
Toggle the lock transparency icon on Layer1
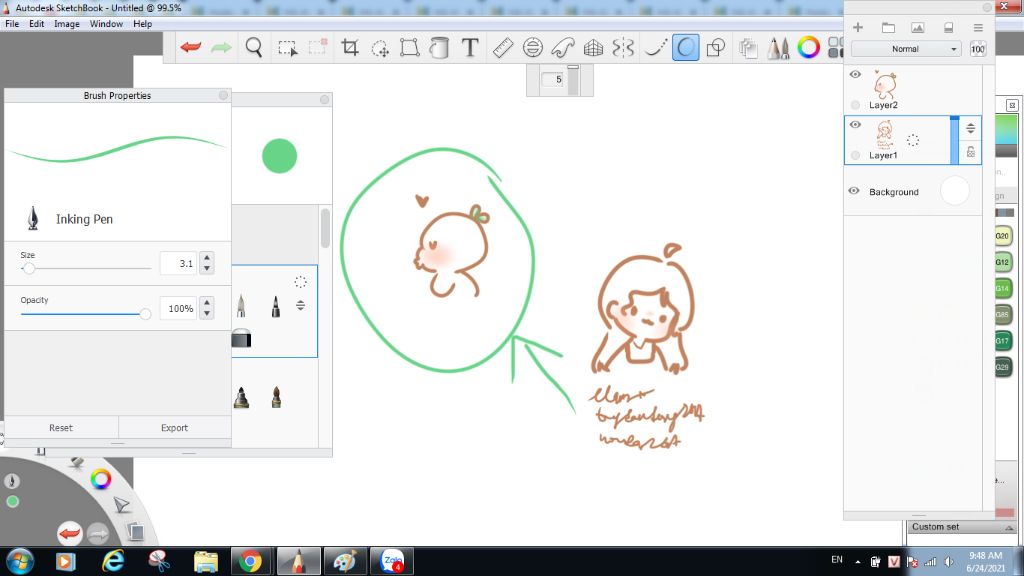(x=970, y=152)
